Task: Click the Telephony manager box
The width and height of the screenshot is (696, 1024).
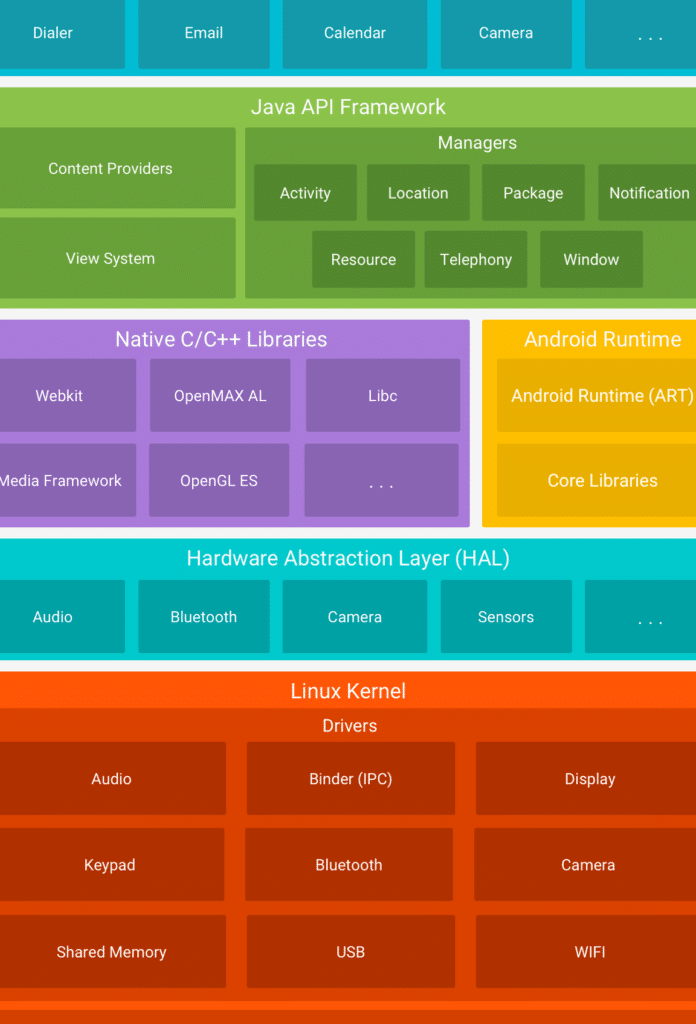Action: [476, 259]
